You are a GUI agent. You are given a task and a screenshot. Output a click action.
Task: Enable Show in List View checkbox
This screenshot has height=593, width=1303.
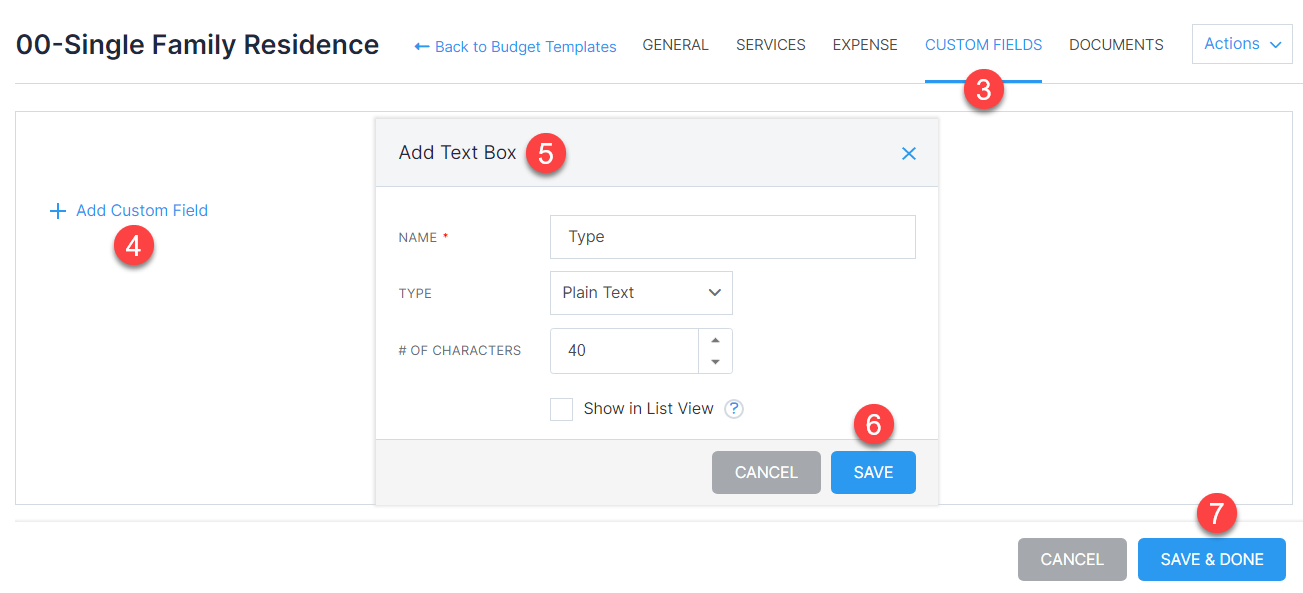click(x=561, y=409)
